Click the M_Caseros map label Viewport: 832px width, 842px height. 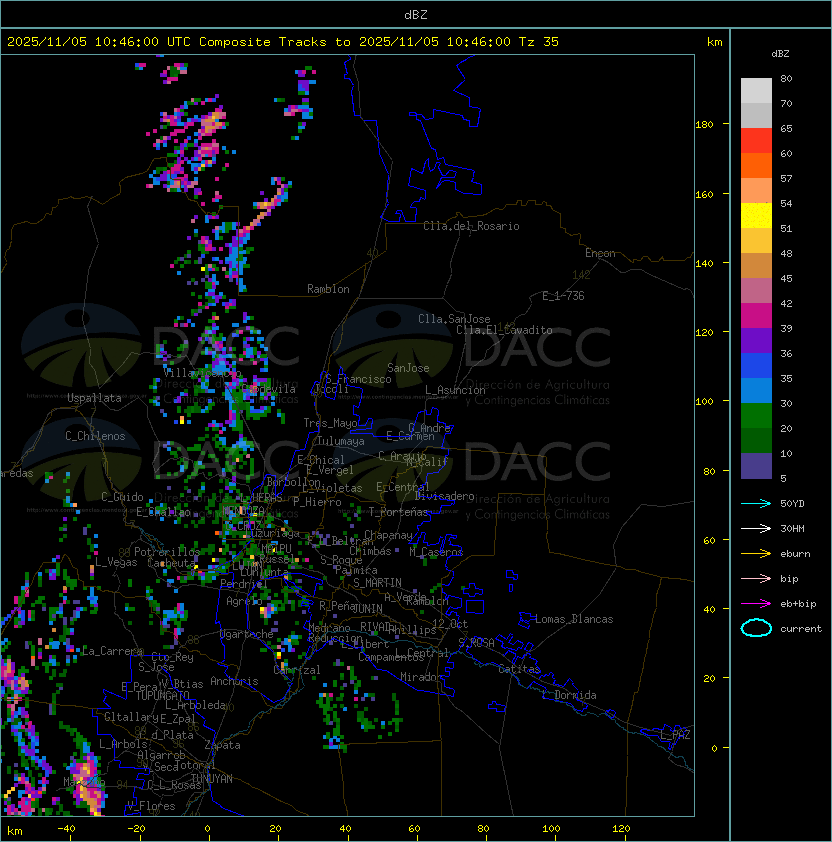(436, 551)
